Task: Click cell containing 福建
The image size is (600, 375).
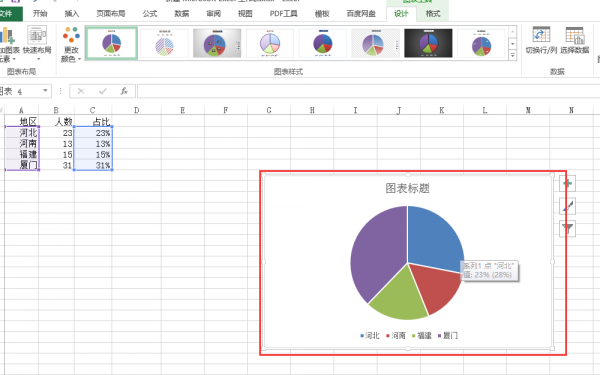Action: point(21,154)
